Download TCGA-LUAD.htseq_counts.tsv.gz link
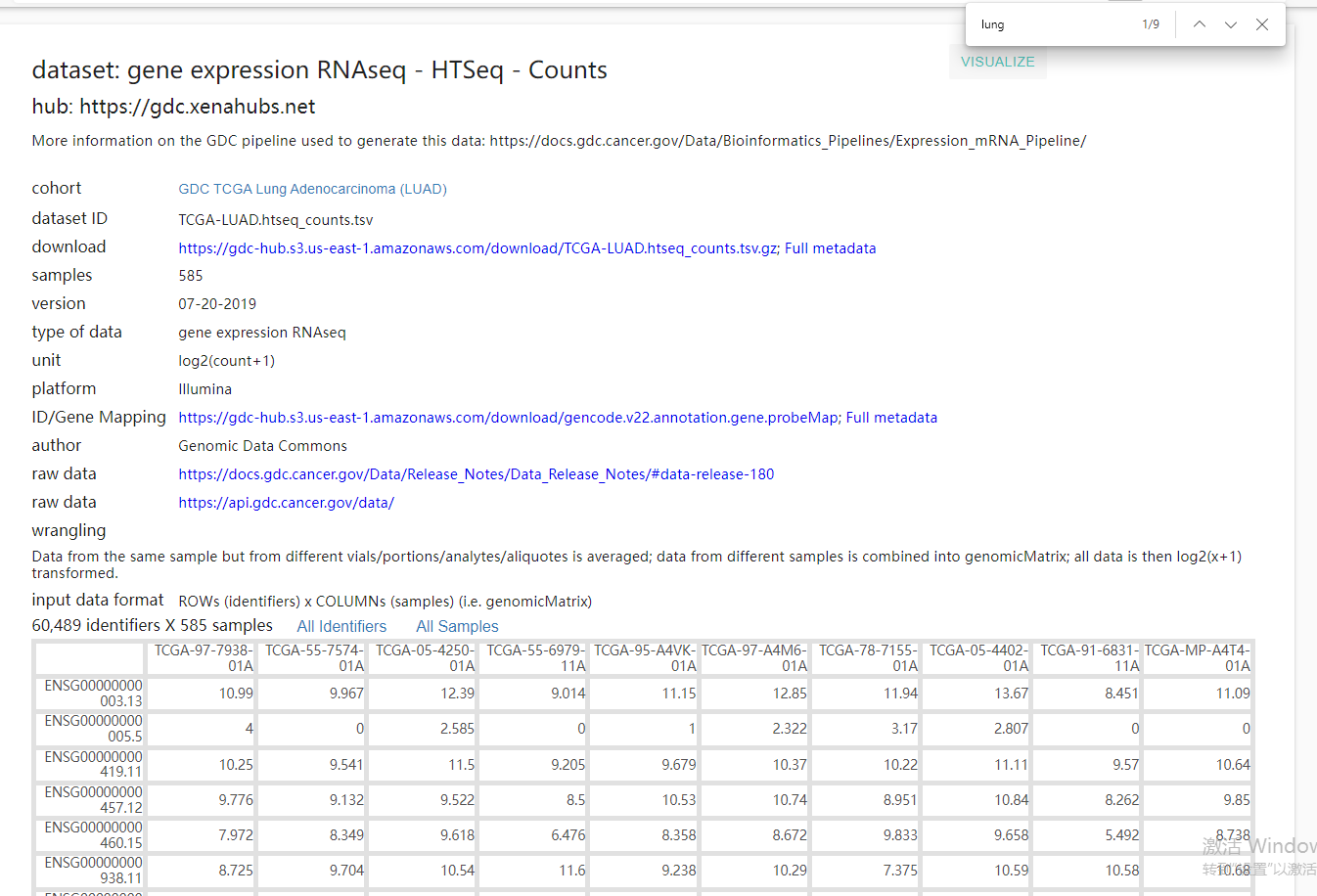1317x896 pixels. coord(477,248)
